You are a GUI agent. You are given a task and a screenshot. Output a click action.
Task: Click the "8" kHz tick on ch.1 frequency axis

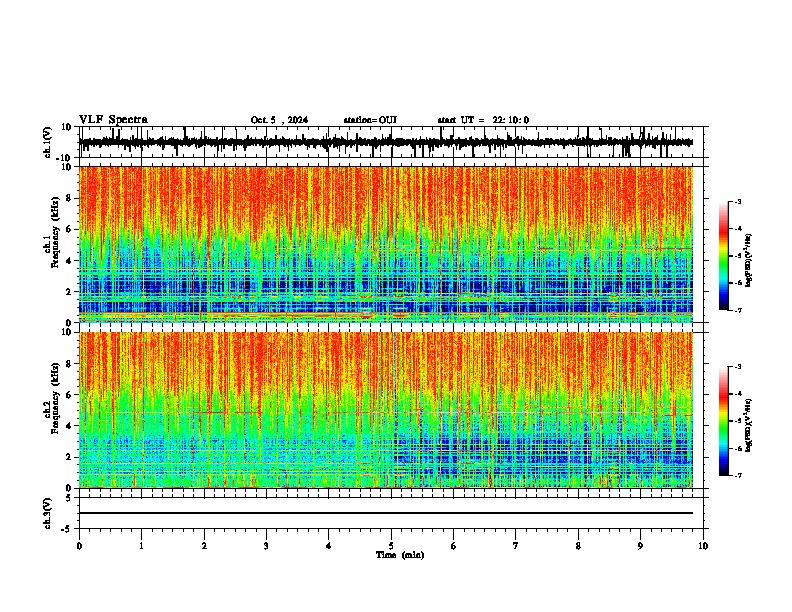(69, 198)
